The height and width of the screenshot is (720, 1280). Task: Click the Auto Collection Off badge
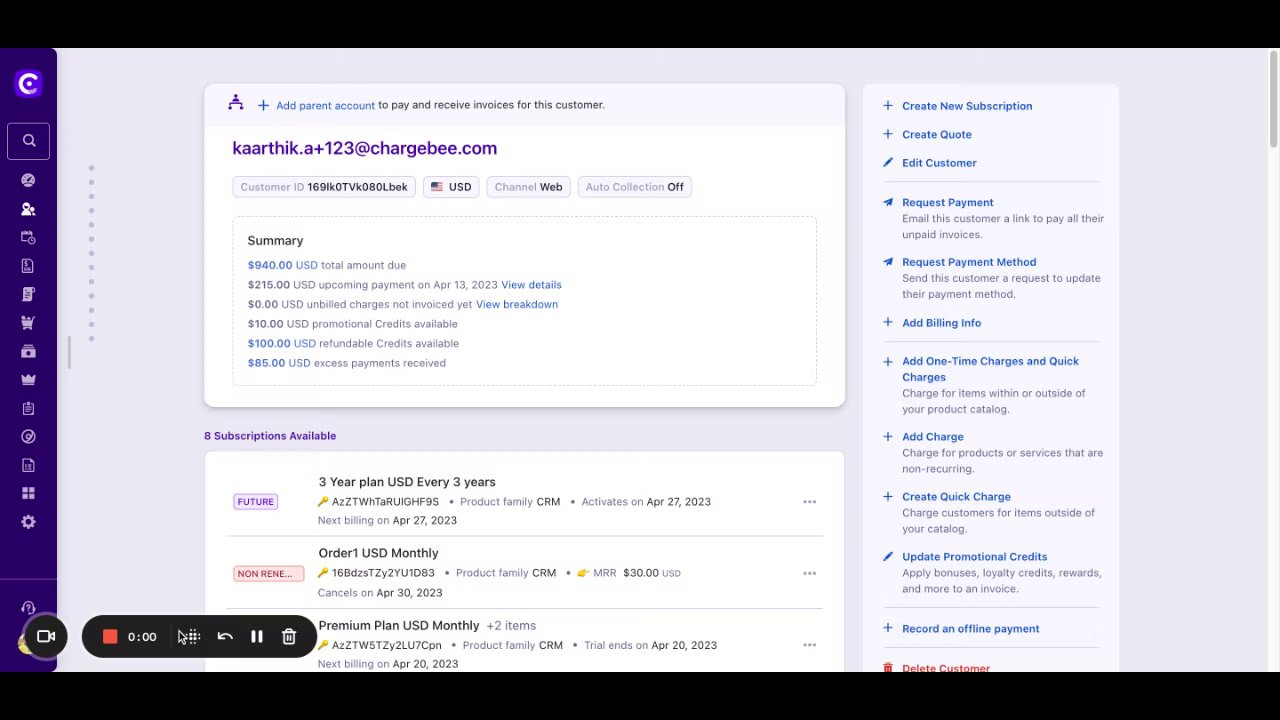[x=635, y=187]
